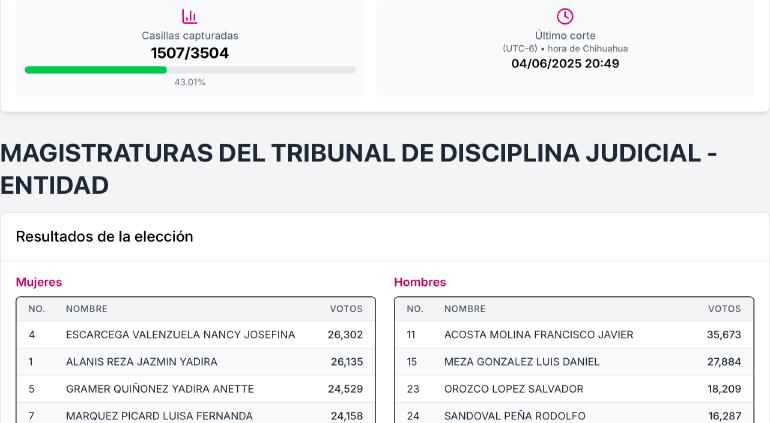Viewport: 770px width, 423px height.
Task: Select the MEZA GONZALEZ LUIS DANIEL row
Action: pos(521,362)
